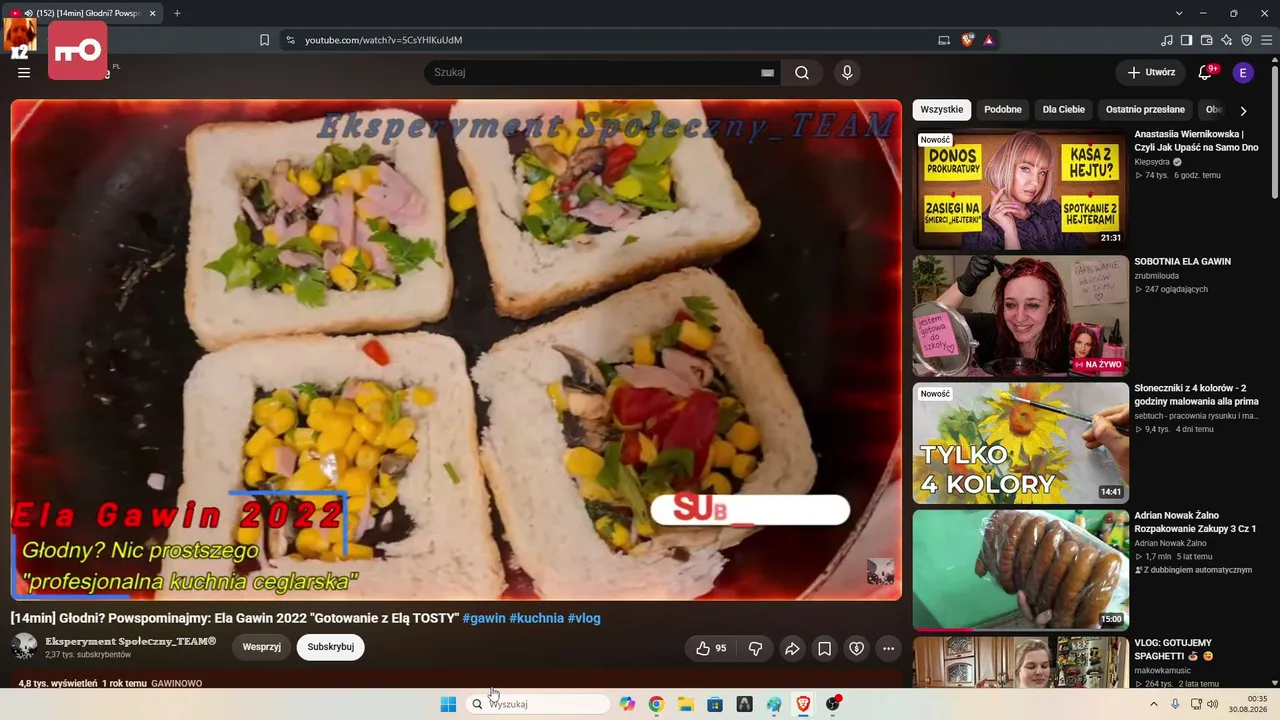Open Brave Wallet icon

click(1207, 40)
